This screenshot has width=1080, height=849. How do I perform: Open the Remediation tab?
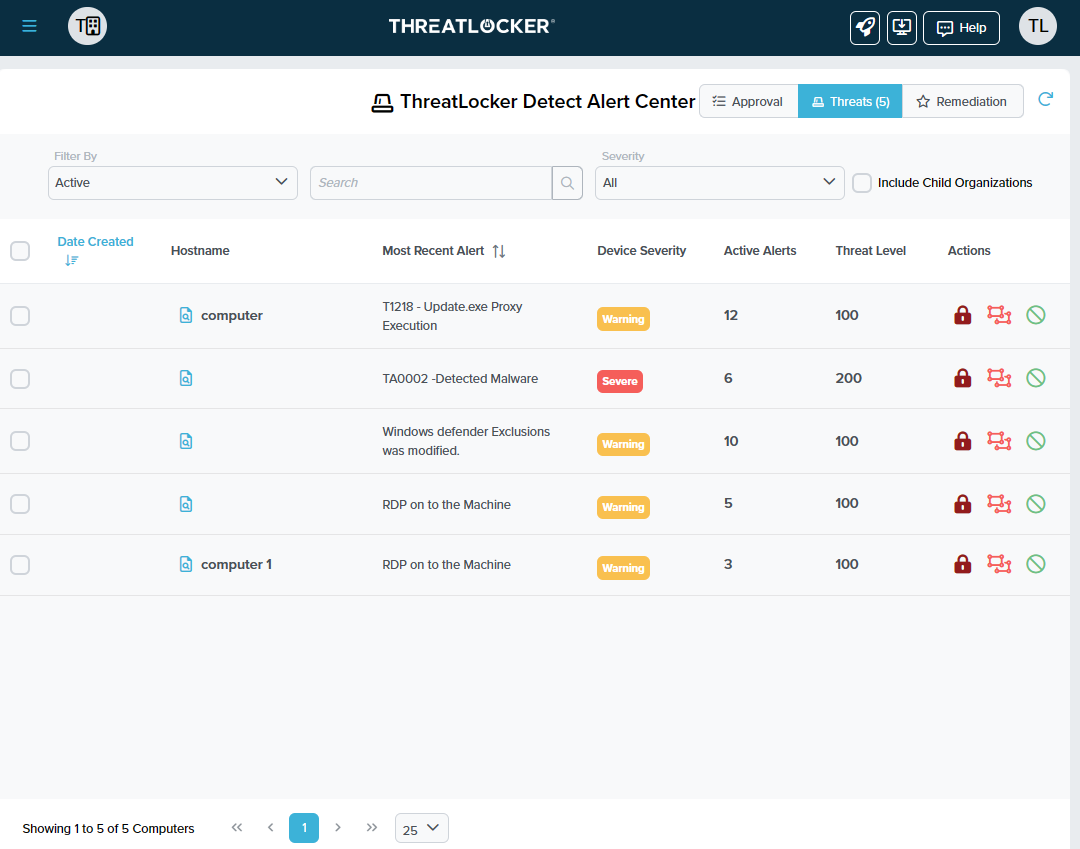pyautogui.click(x=962, y=101)
